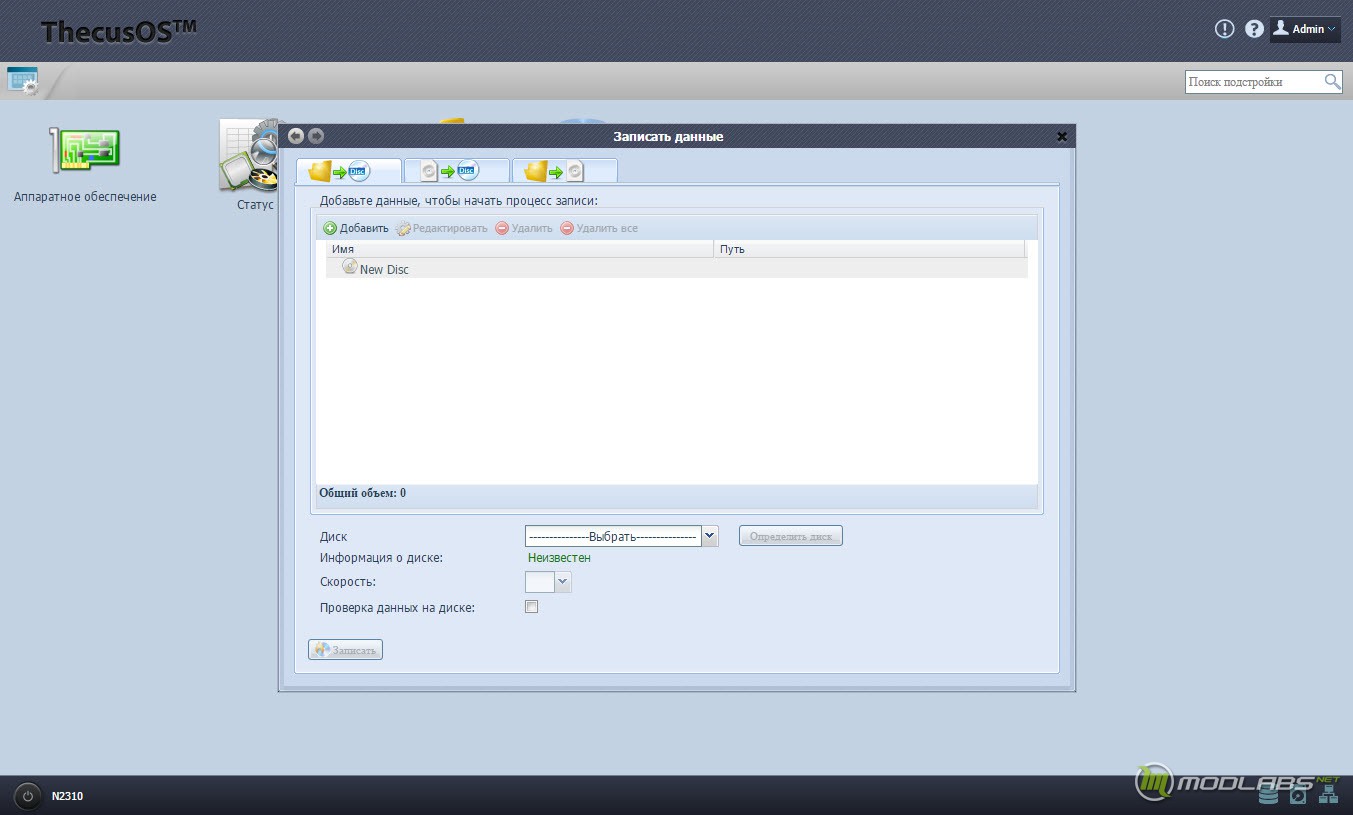Toggle Проверка данных на диске checkbox
The height and width of the screenshot is (815, 1353).
[x=532, y=607]
